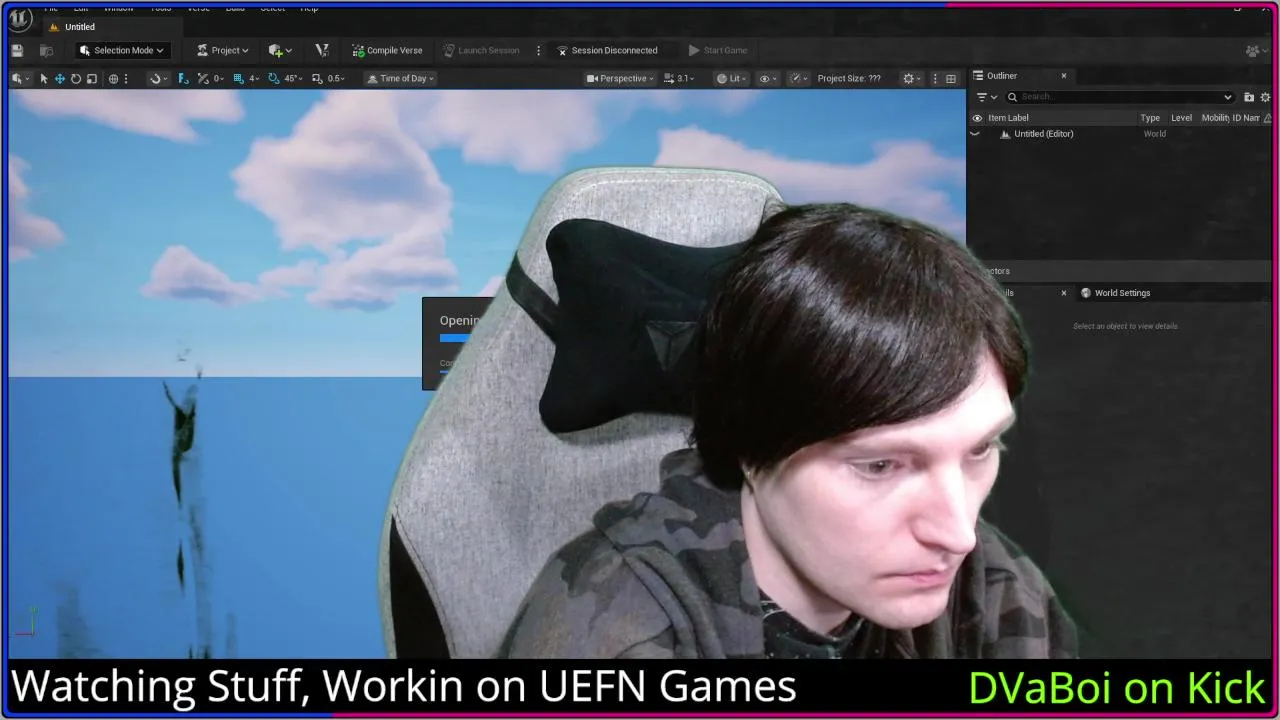This screenshot has width=1280, height=720.
Task: Toggle rotation snapping value 45°
Action: 285,78
